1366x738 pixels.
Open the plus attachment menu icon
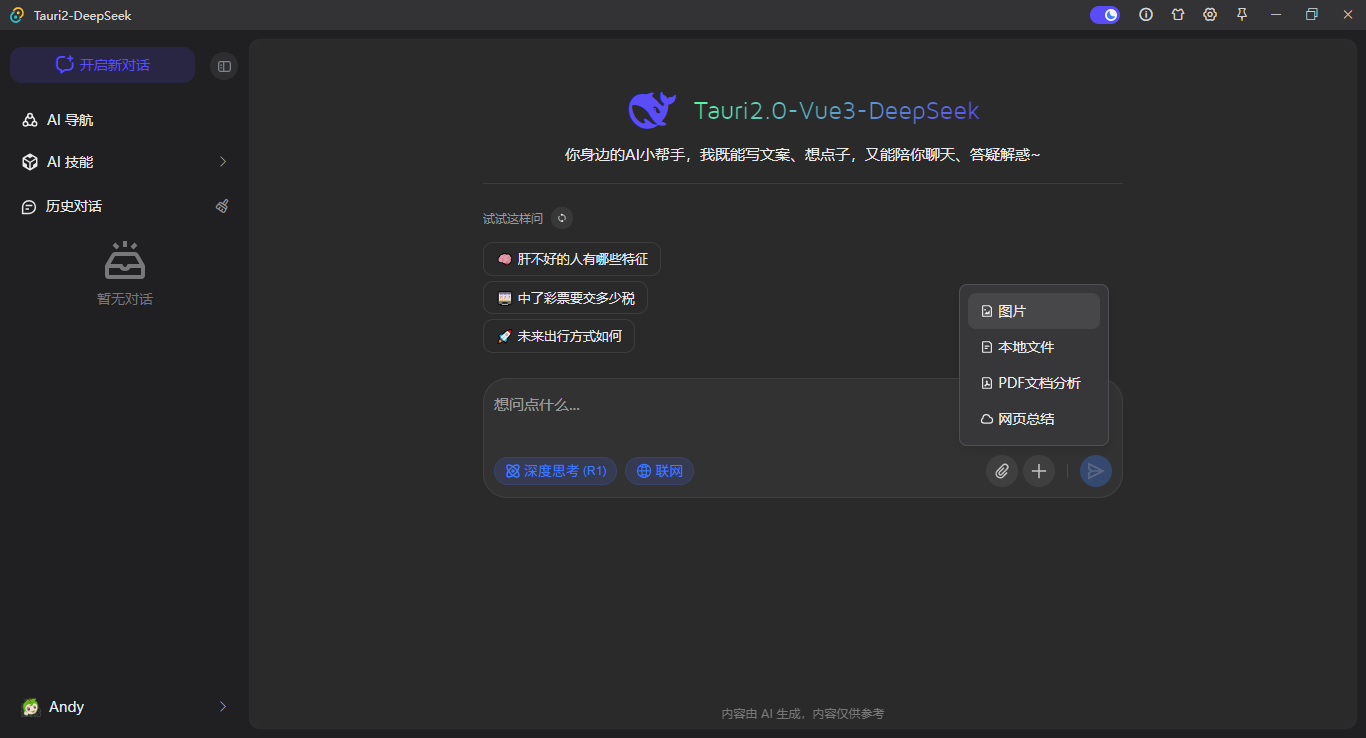[1038, 470]
